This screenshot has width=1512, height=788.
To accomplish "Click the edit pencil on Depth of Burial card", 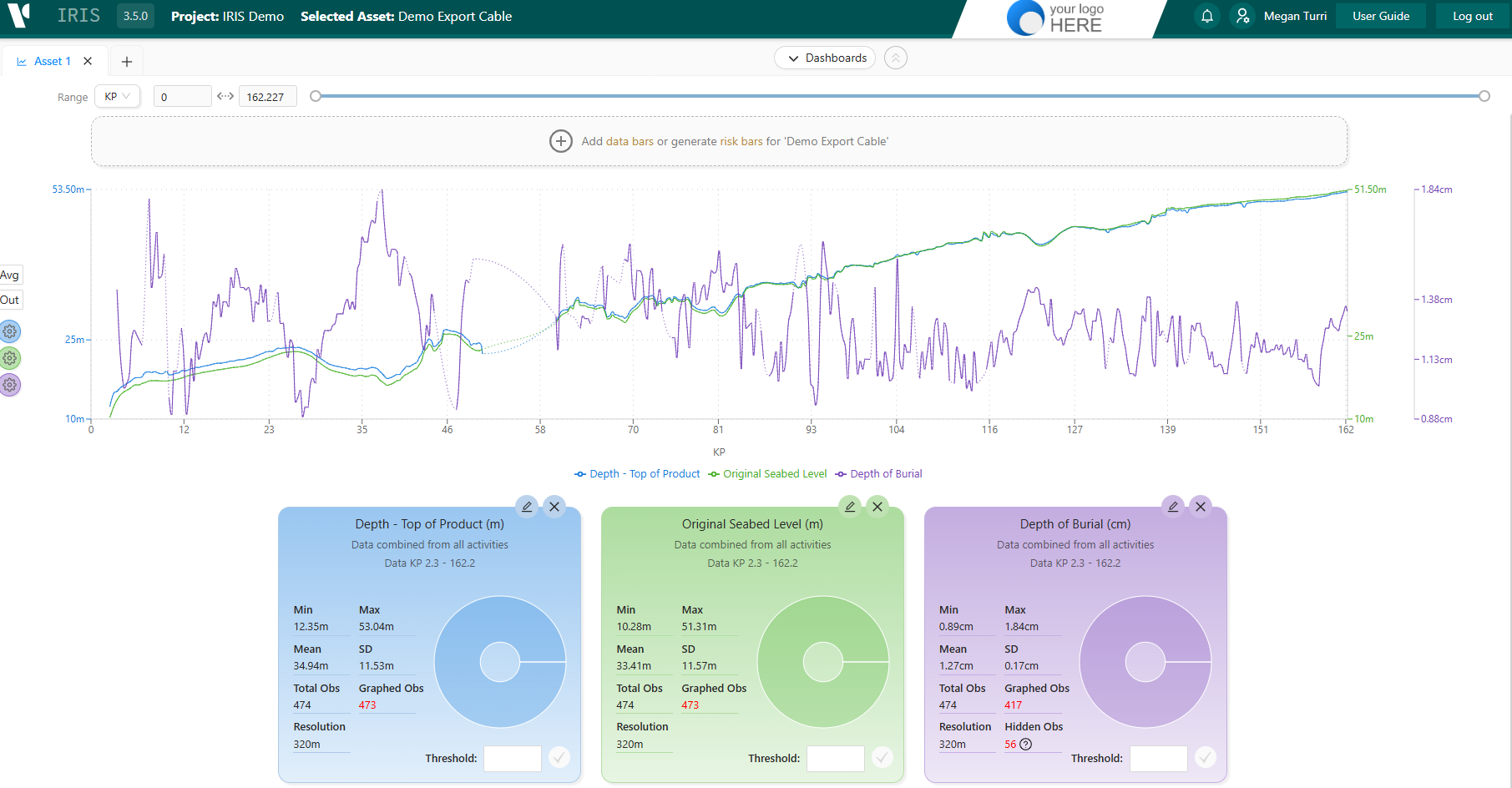I will (x=1173, y=507).
